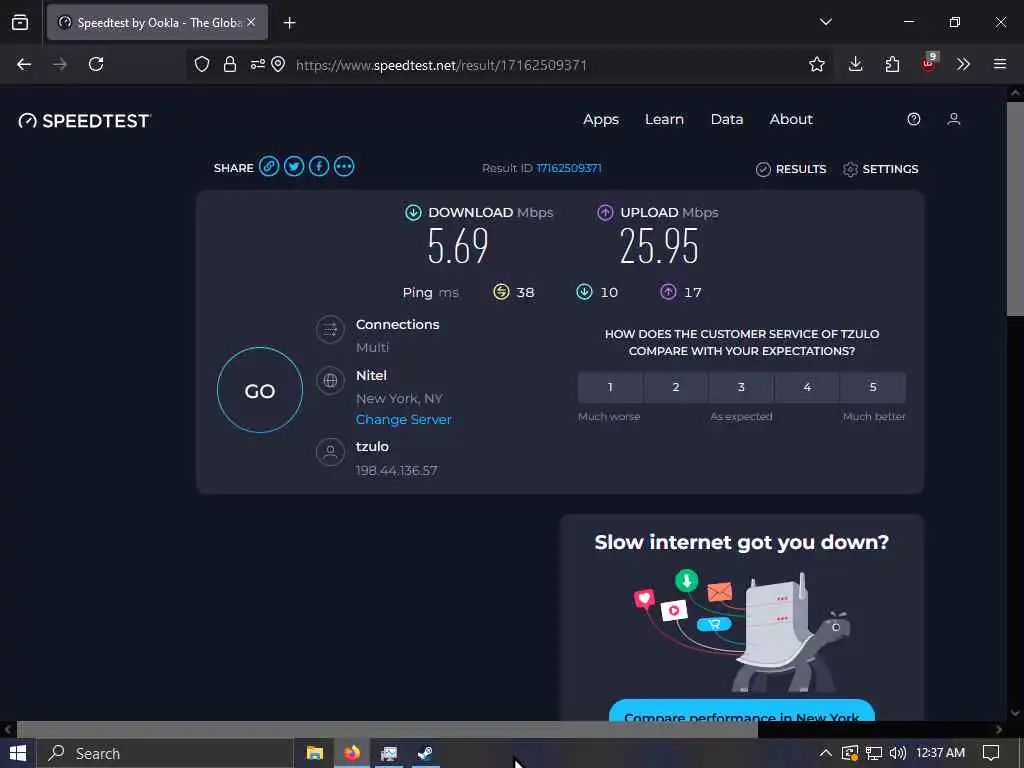Show hidden system tray icons
The width and height of the screenshot is (1024, 768).
(825, 753)
